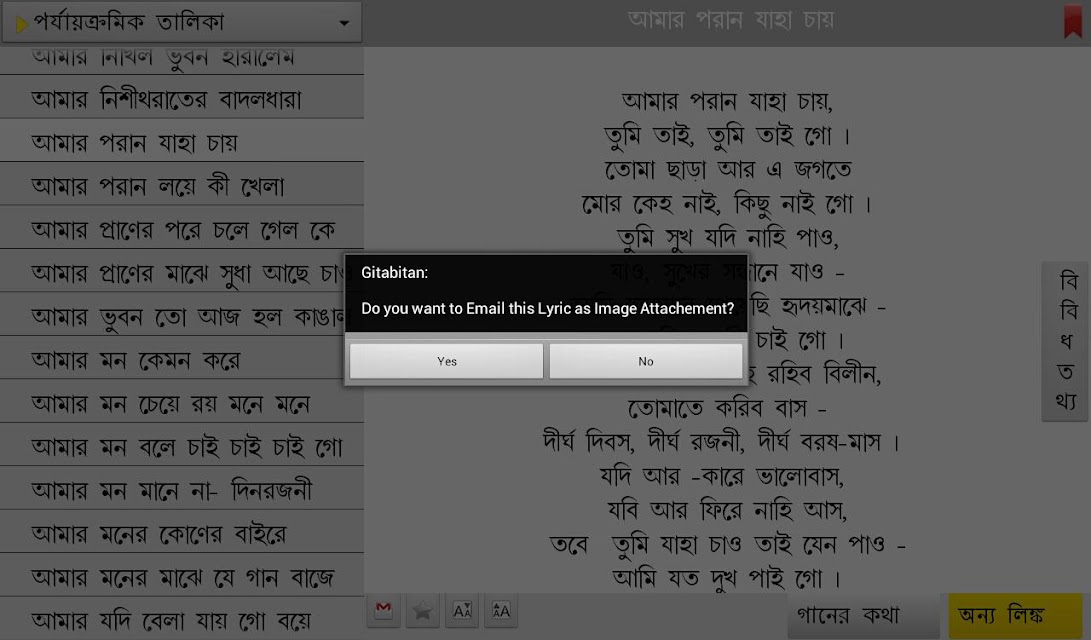The image size is (1091, 640).
Task: Click the yellow play arrow beside list title
Action: (x=21, y=24)
